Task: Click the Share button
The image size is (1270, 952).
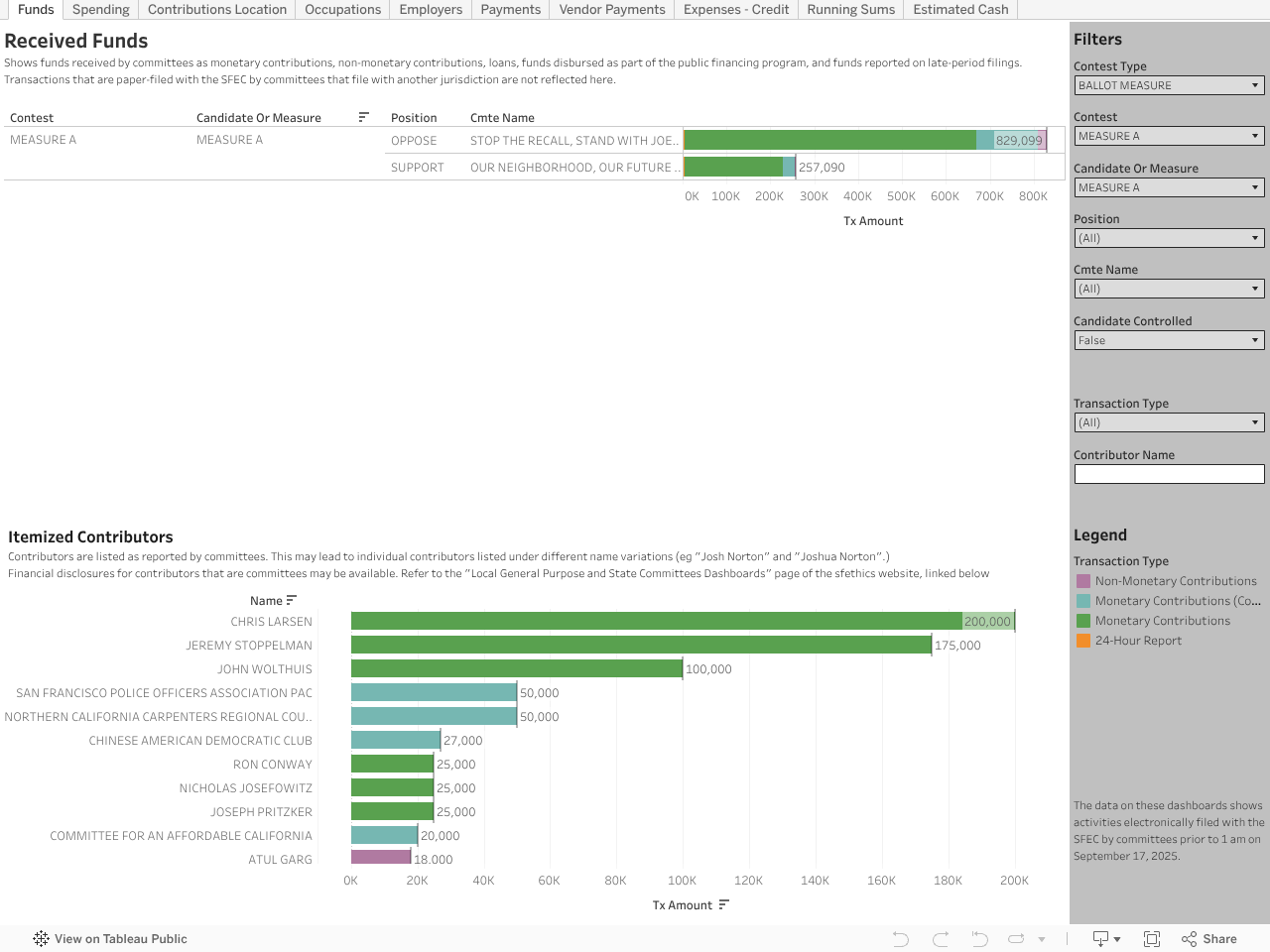Action: (1209, 939)
